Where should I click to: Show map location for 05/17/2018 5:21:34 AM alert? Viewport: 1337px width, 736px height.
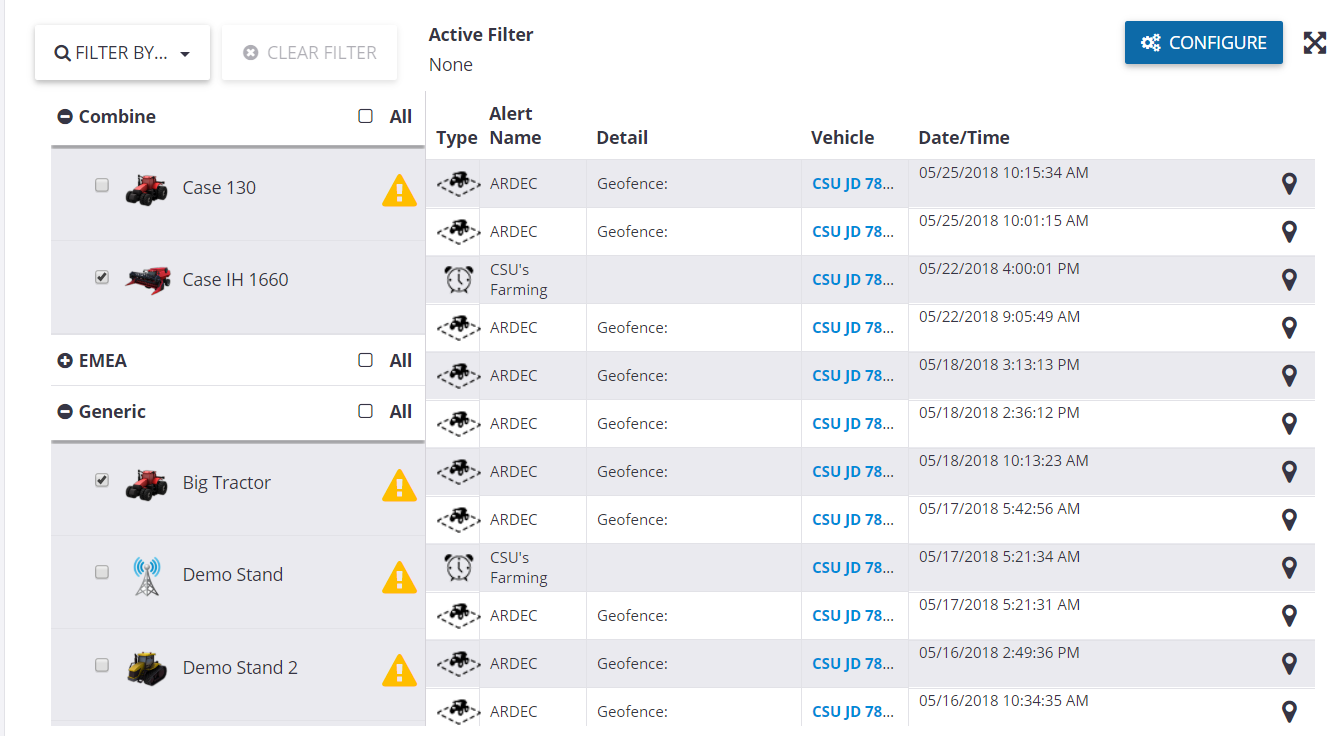pyautogui.click(x=1289, y=568)
